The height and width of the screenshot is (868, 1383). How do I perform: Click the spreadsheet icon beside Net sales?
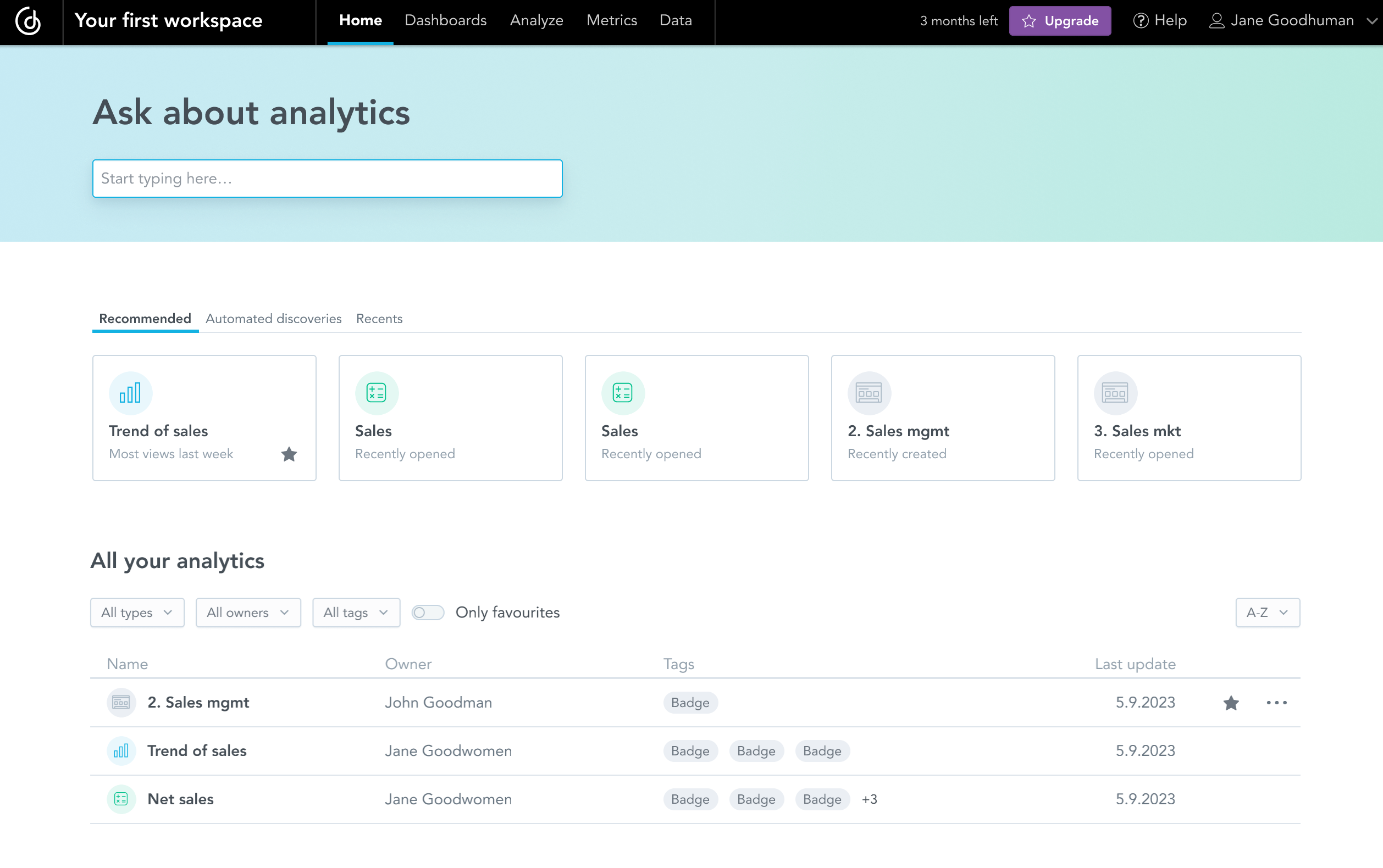pyautogui.click(x=119, y=798)
